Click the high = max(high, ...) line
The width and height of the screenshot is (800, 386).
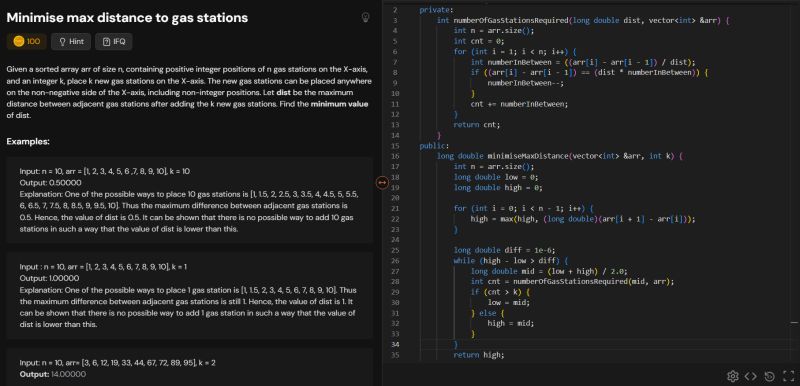pos(583,219)
